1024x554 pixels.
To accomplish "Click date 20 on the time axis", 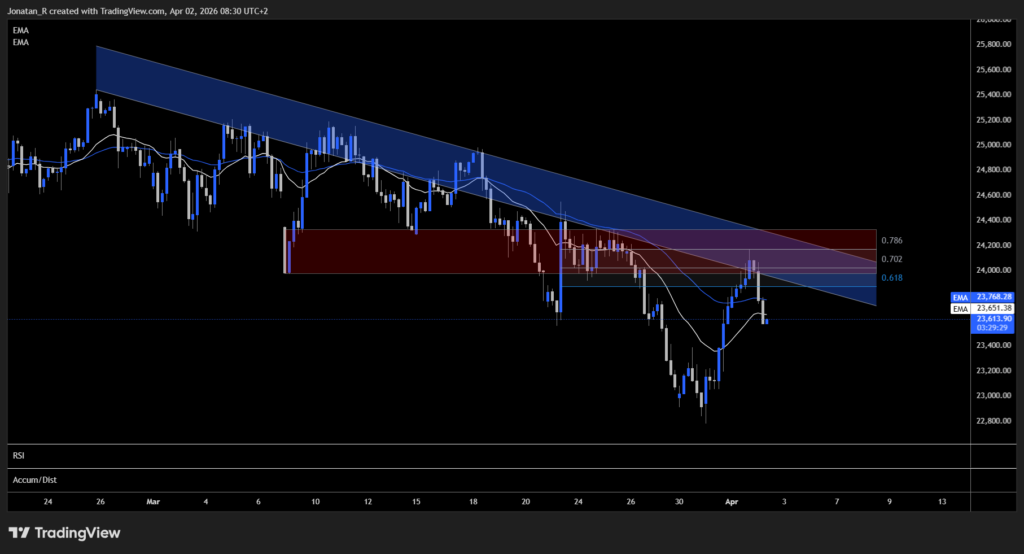I will pyautogui.click(x=526, y=502).
